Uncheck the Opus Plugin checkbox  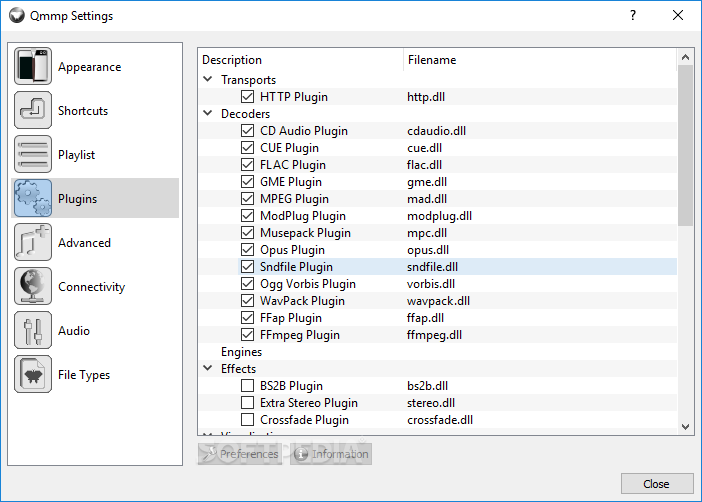pyautogui.click(x=247, y=250)
